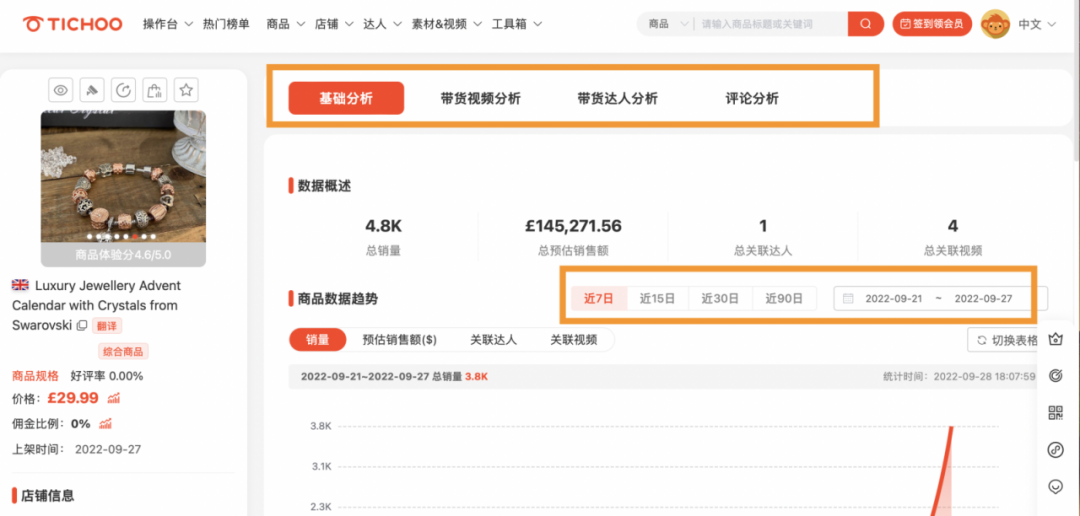
Task: Click the hammer/monitor icon above product image
Action: [x=92, y=90]
